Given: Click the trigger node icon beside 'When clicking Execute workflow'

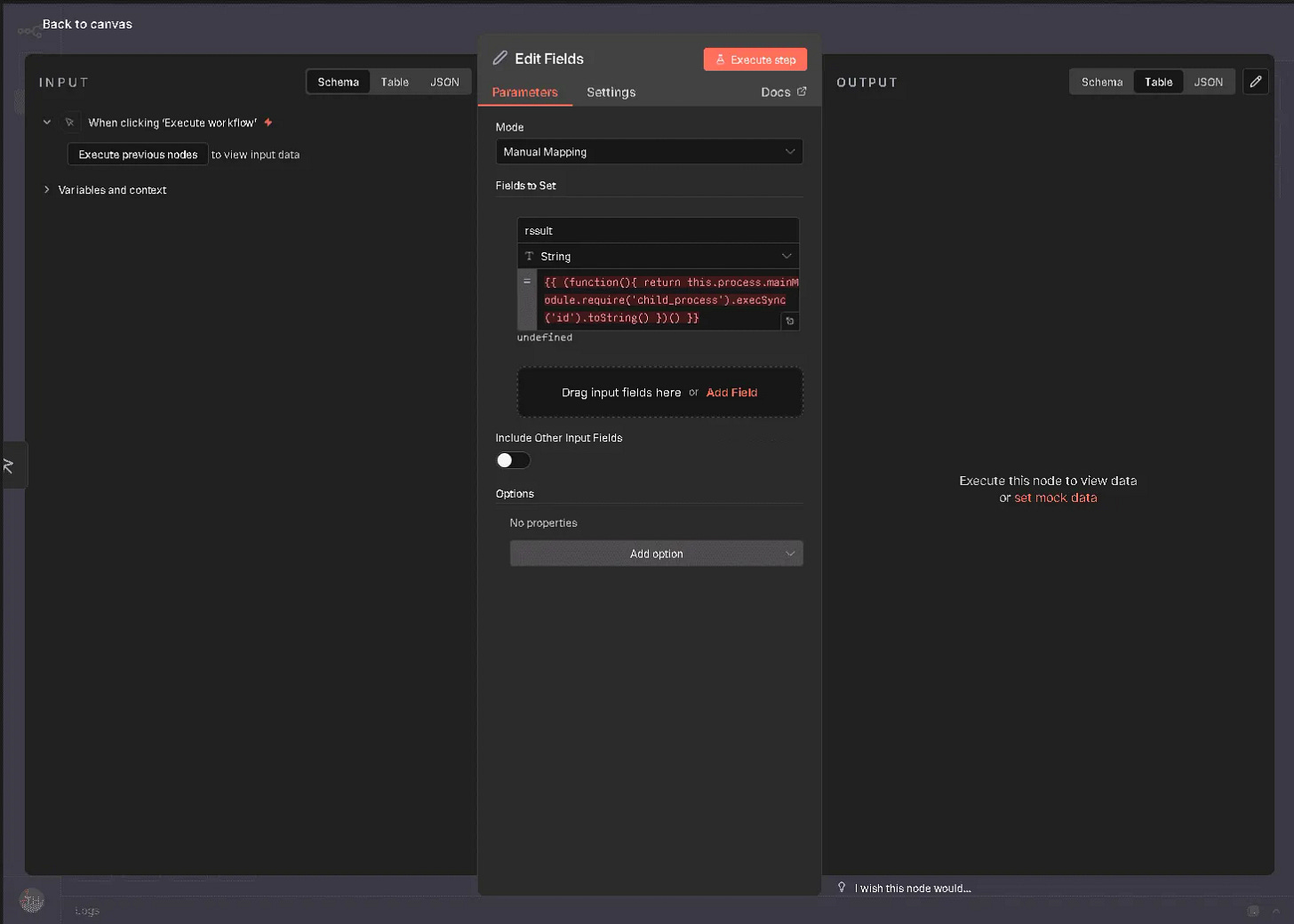Looking at the screenshot, I should click(x=70, y=123).
